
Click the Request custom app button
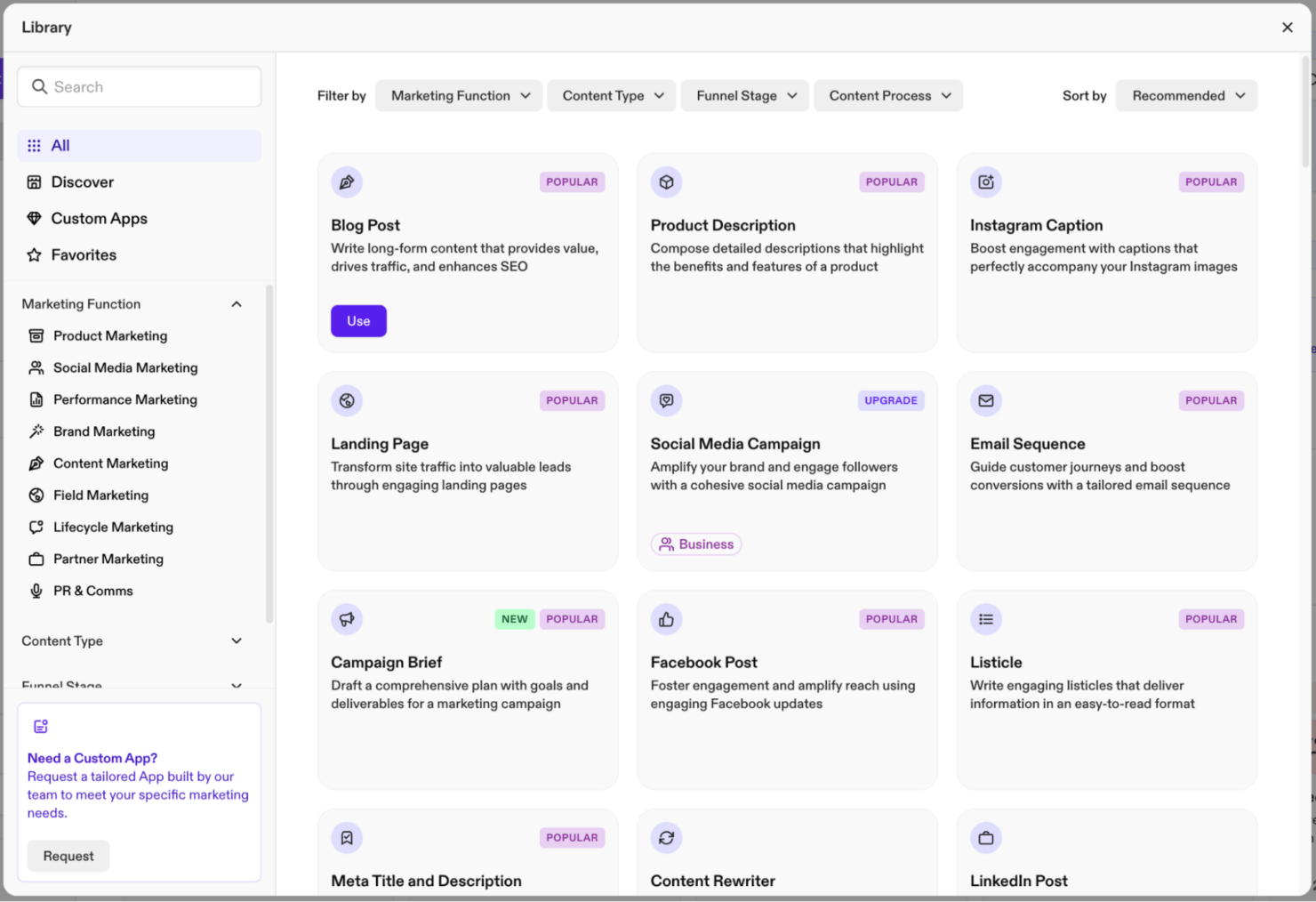click(68, 855)
